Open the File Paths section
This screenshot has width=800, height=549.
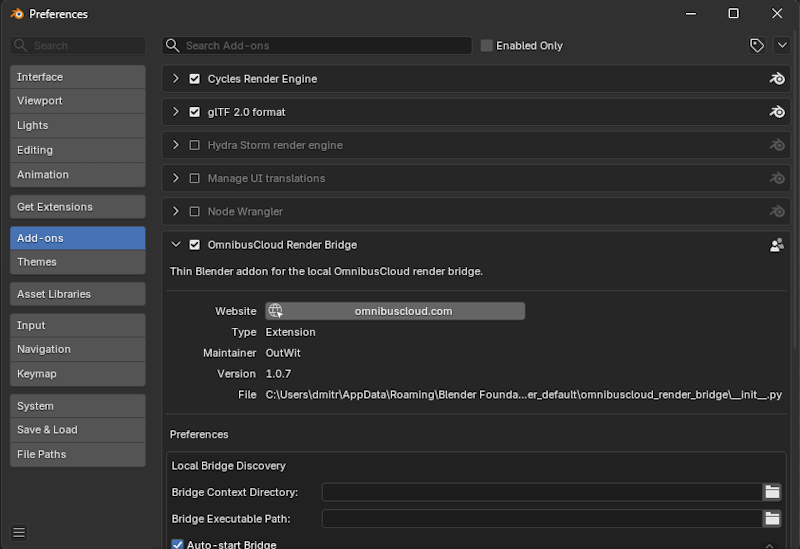coord(78,455)
